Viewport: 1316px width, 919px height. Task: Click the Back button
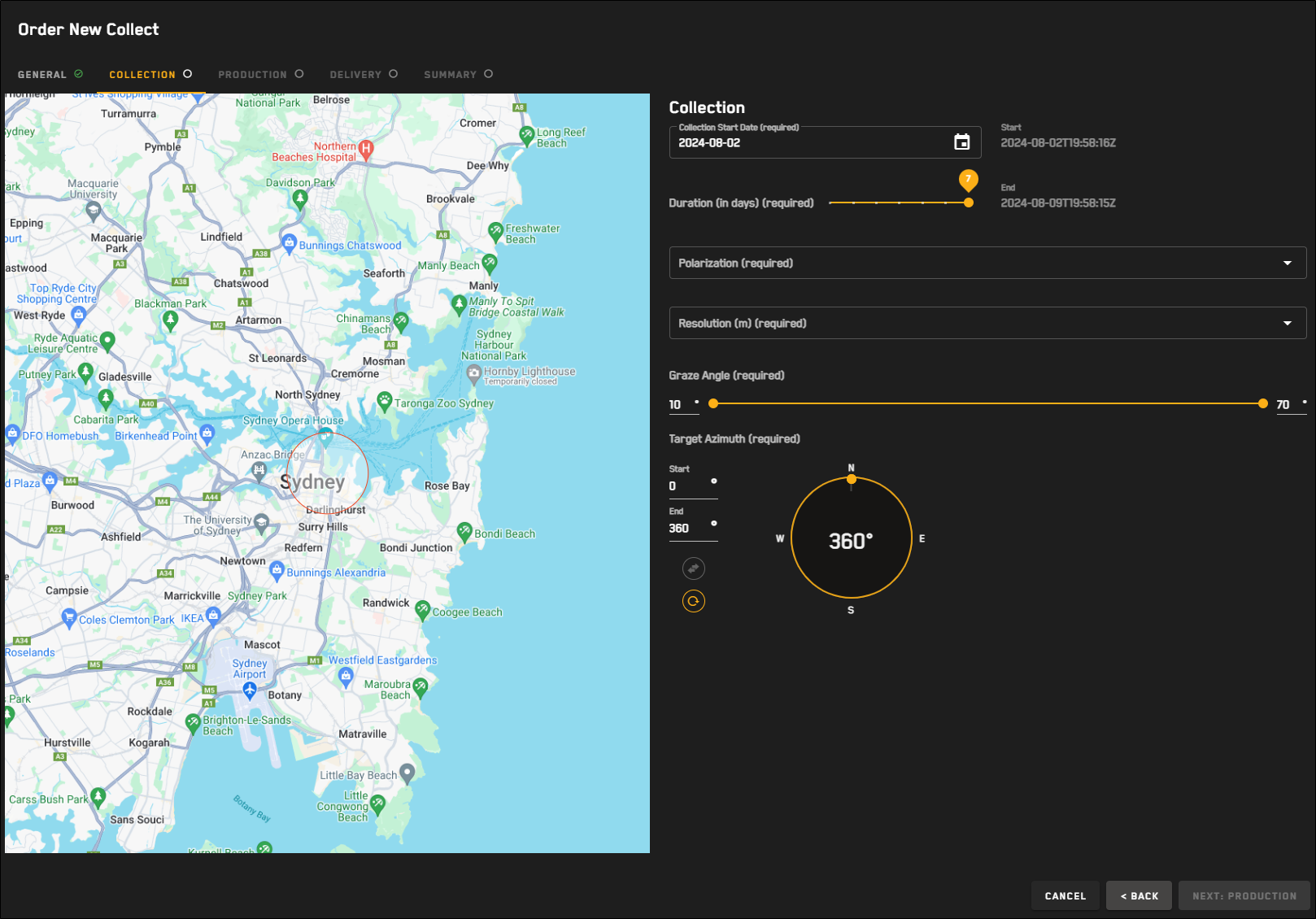[1138, 895]
